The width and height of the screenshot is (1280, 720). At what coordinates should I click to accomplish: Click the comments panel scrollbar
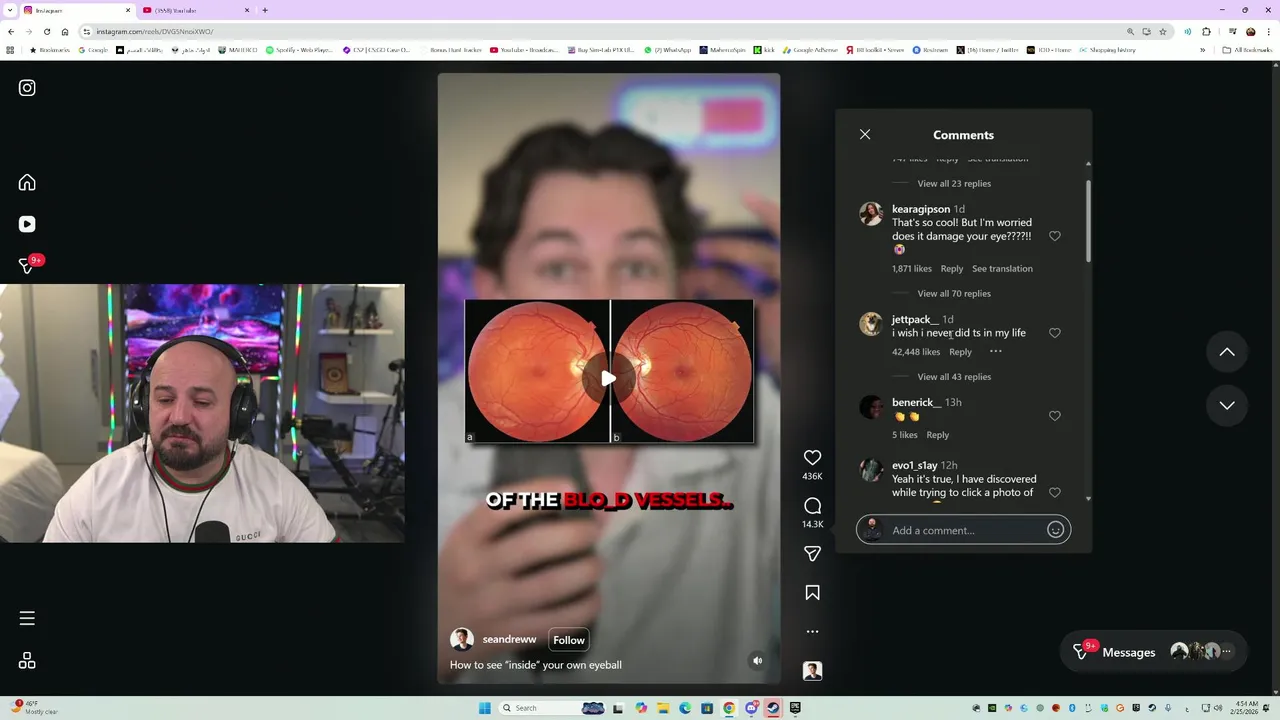point(1088,222)
